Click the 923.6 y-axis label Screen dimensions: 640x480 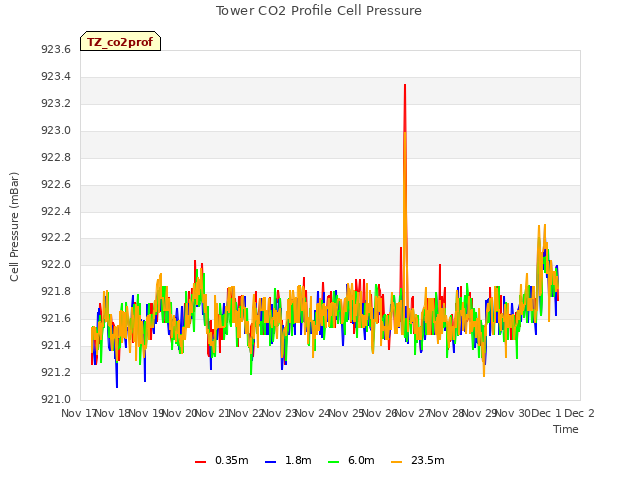56,50
